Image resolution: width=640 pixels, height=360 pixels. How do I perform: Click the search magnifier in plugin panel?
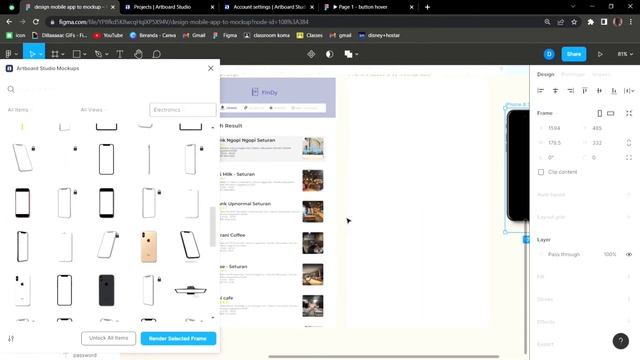tap(11, 89)
